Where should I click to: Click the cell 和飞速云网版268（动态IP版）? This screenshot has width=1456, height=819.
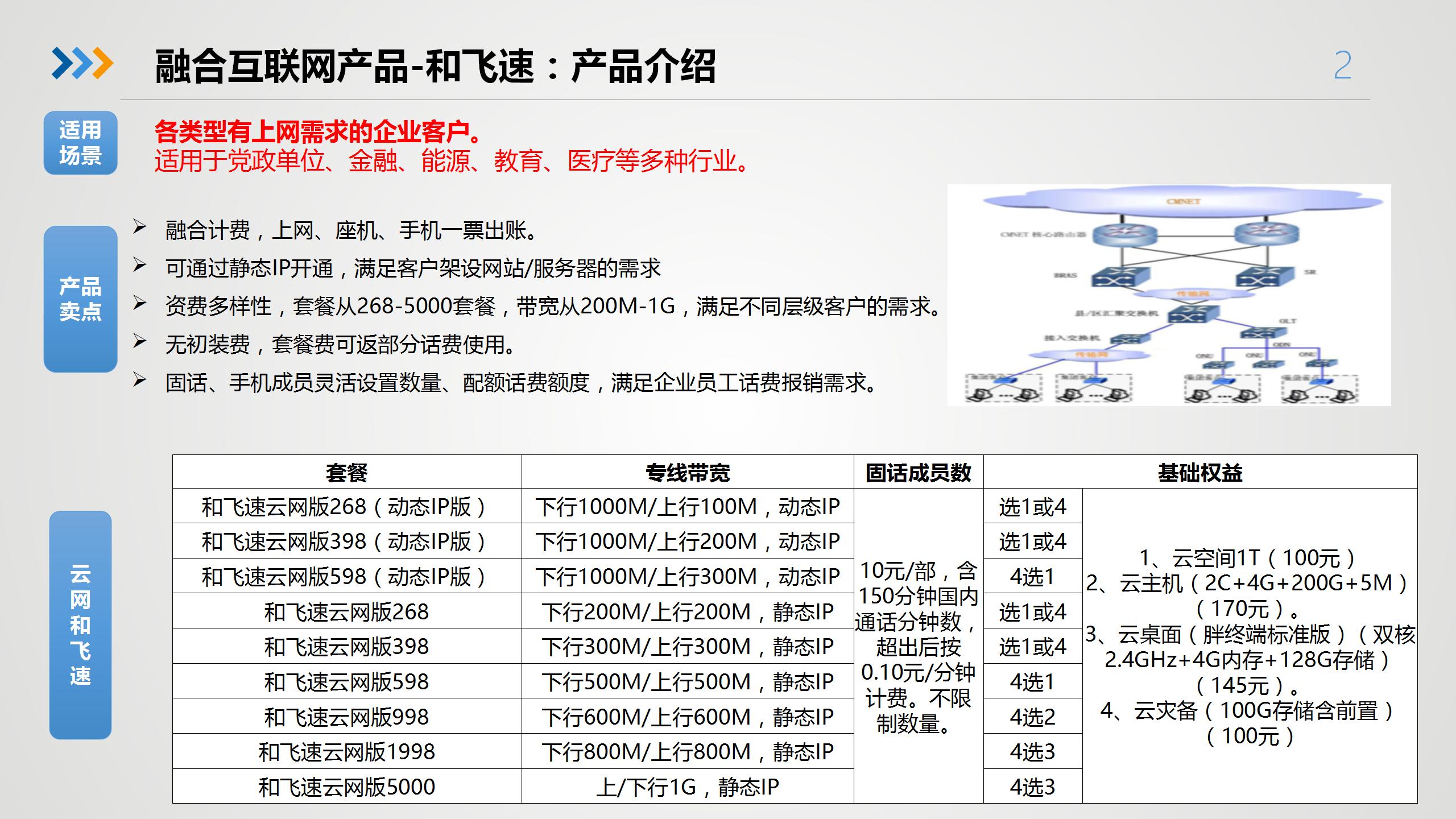[347, 506]
